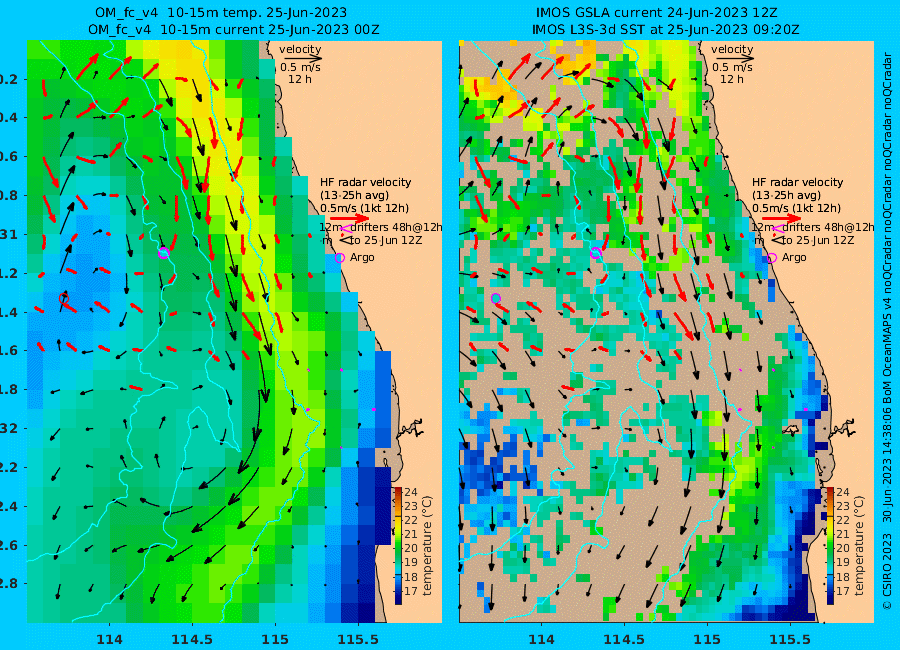Click '(13-25h avg)' text in OM_fc_v4 panel

pyautogui.click(x=354, y=195)
